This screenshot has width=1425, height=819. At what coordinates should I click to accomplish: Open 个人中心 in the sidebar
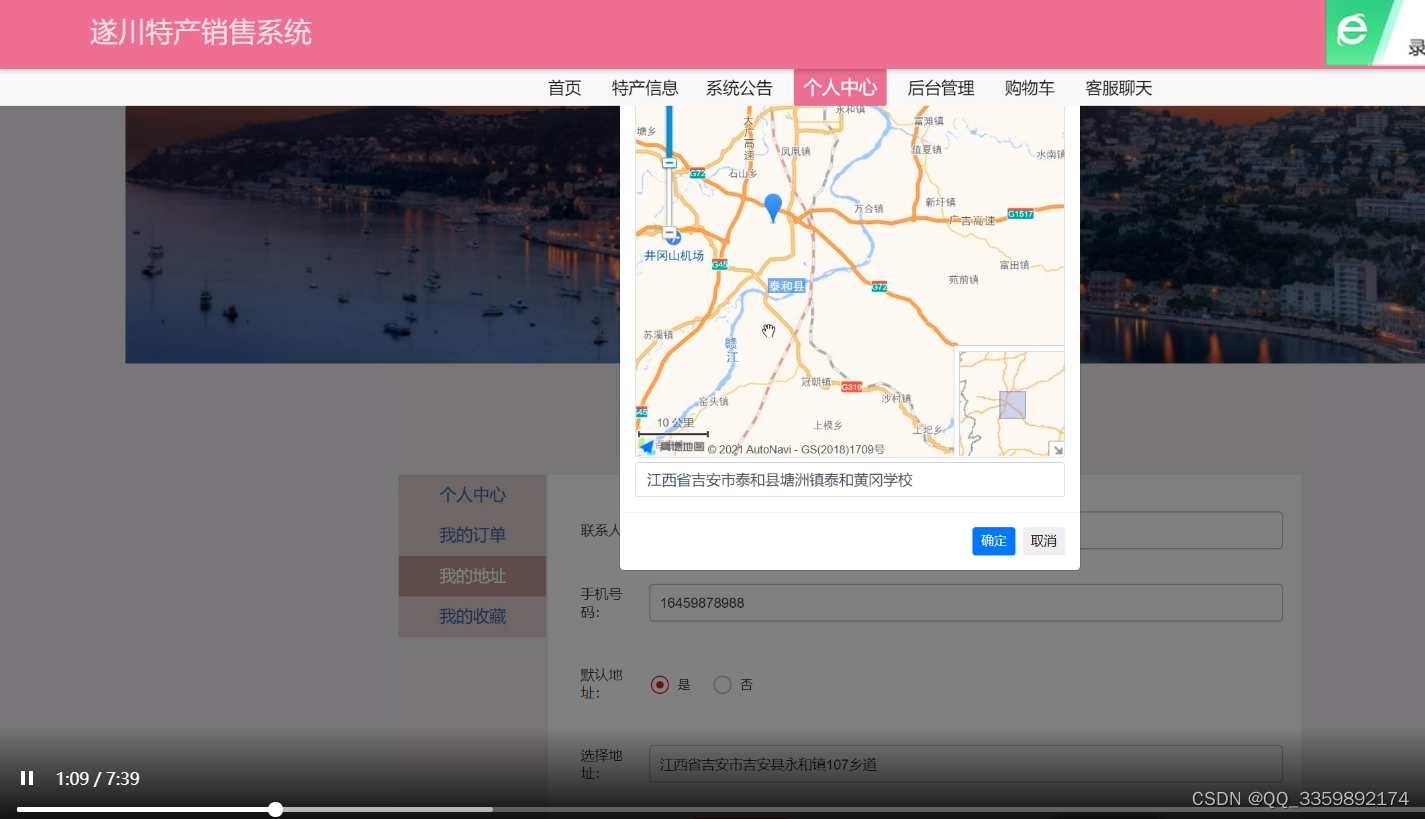(473, 495)
